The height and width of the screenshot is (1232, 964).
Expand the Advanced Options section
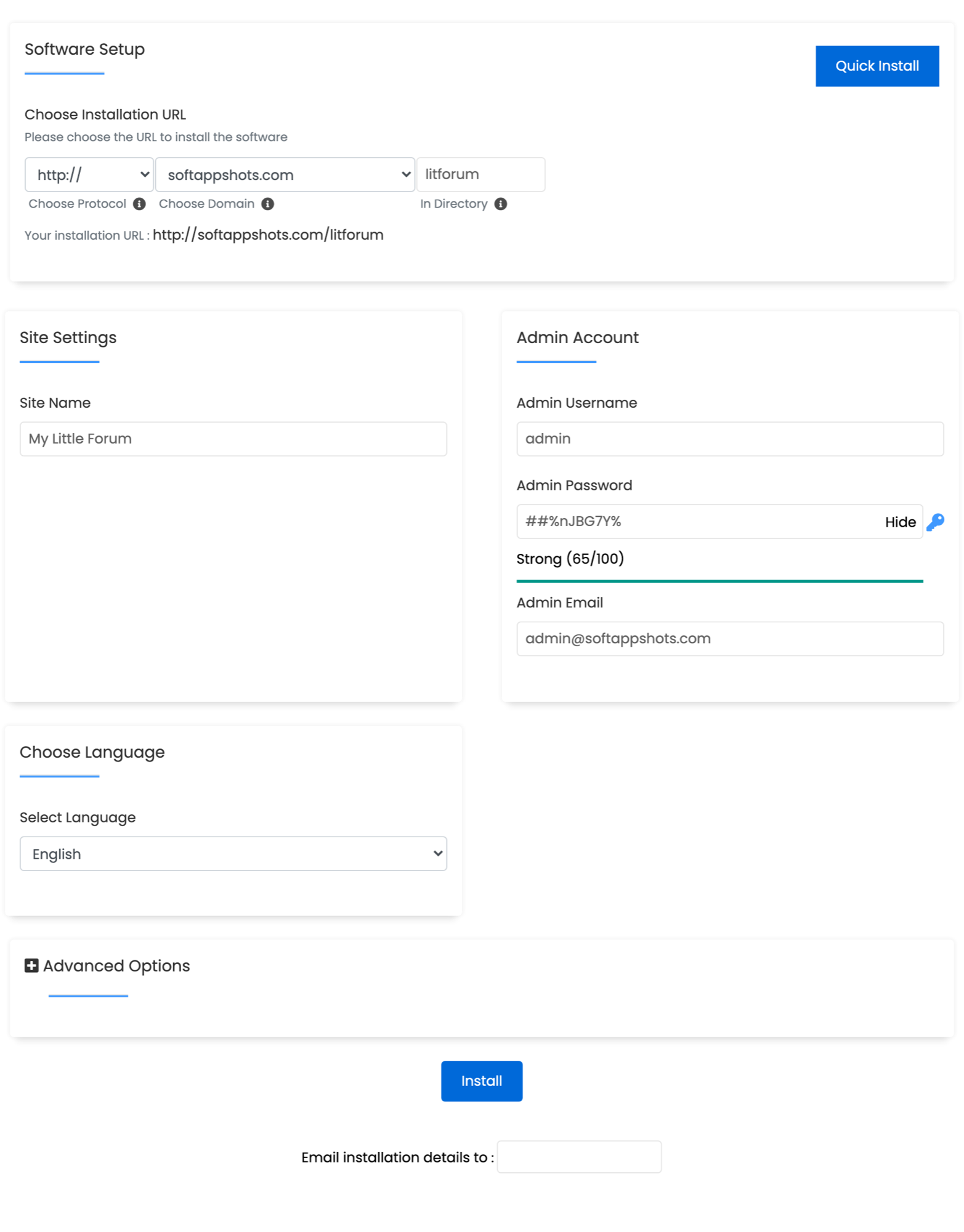pyautogui.click(x=116, y=965)
